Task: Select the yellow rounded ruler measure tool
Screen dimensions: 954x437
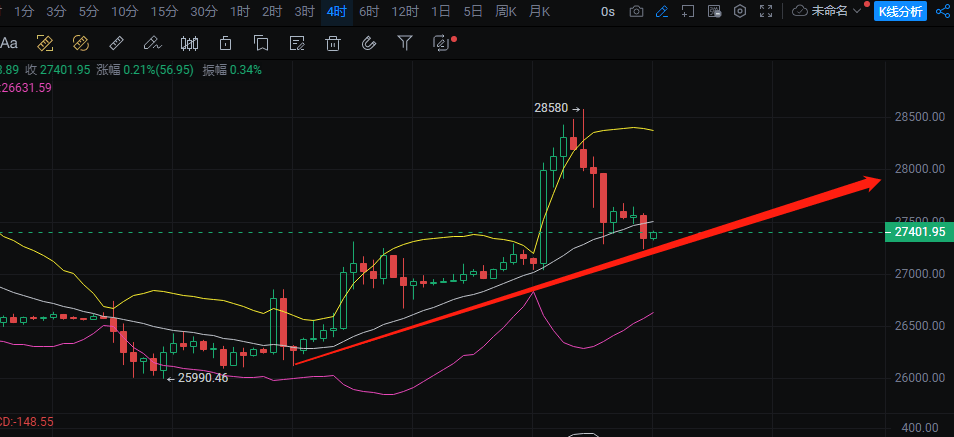Action: [x=80, y=43]
